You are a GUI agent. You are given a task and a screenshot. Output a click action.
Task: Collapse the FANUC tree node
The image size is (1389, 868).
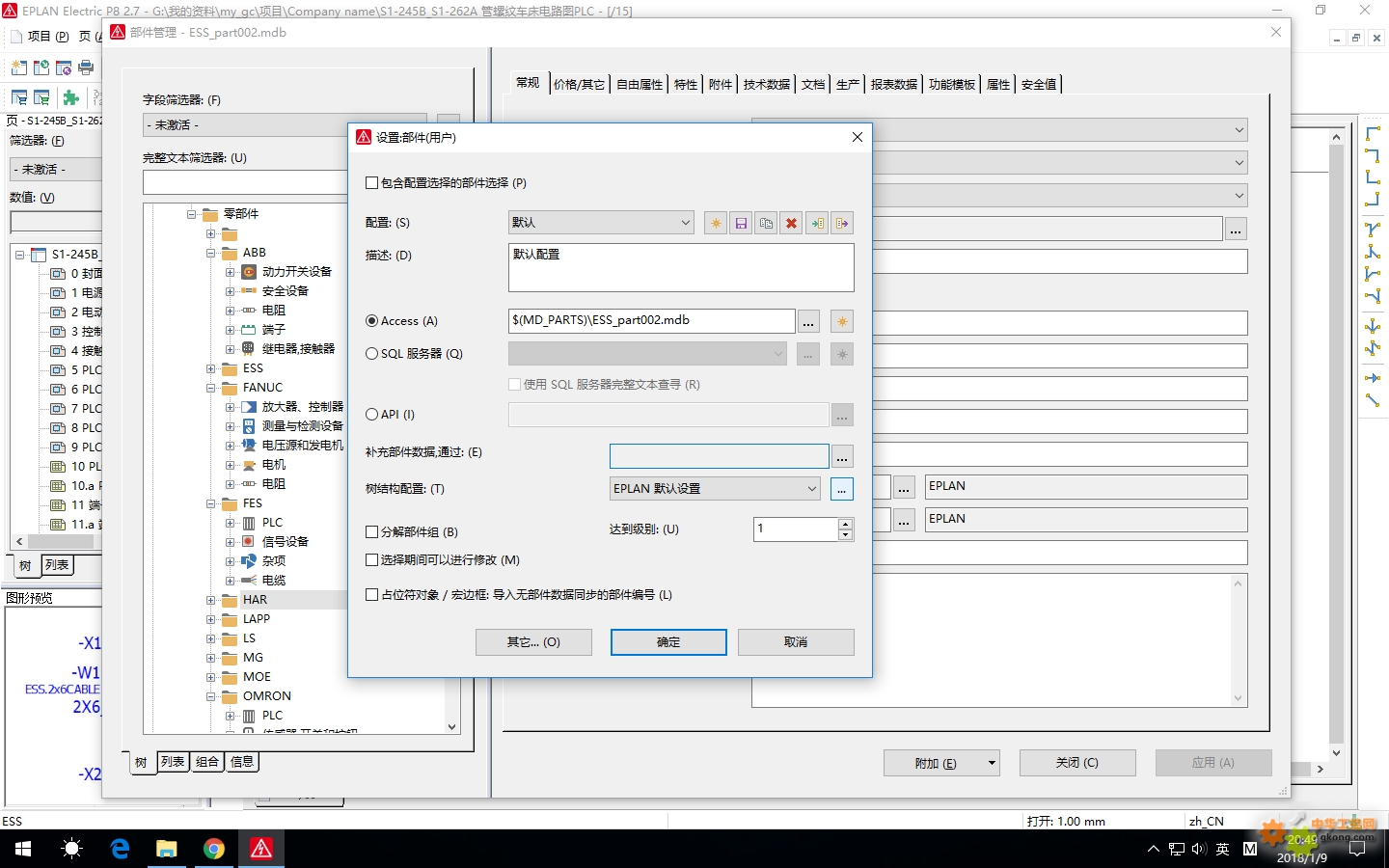tap(210, 388)
